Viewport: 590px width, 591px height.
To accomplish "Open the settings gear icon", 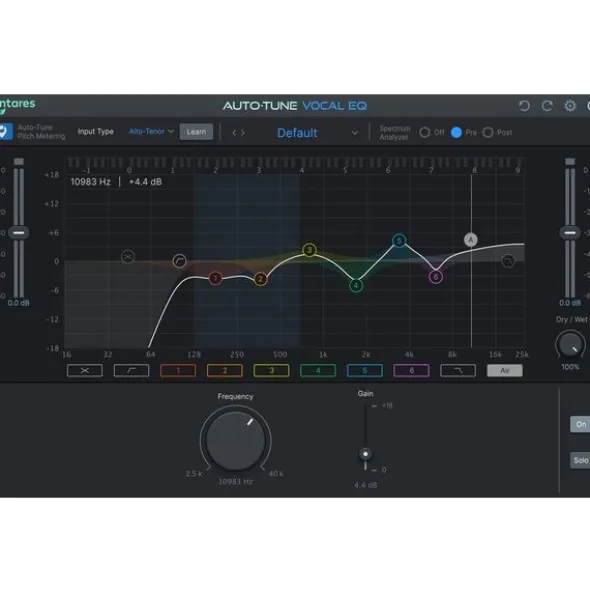I will point(570,106).
